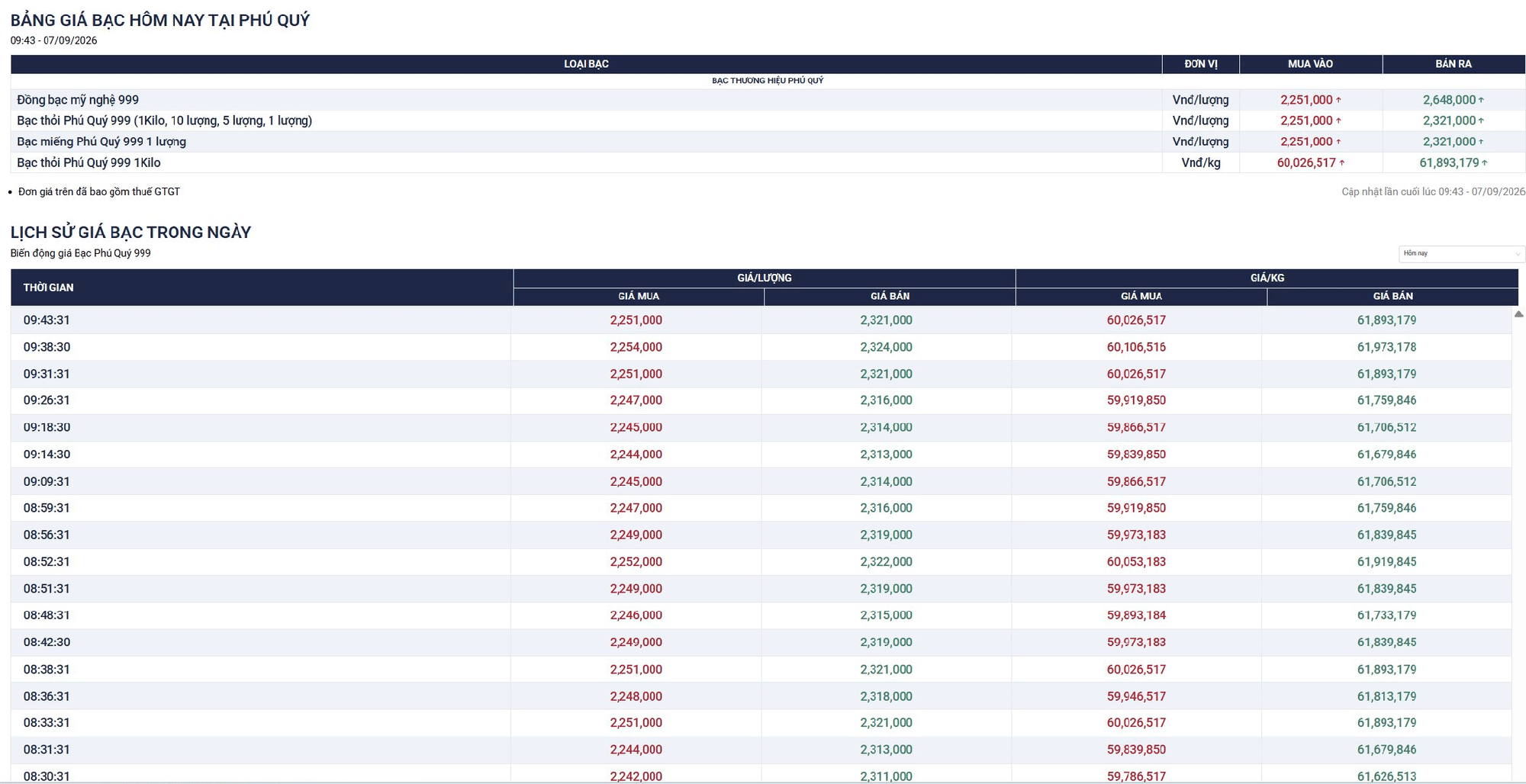Select the "Bạc thỏi Phú Quý 999 1Kilo" row name
Viewport: 1526px width, 784px height.
pyautogui.click(x=89, y=162)
